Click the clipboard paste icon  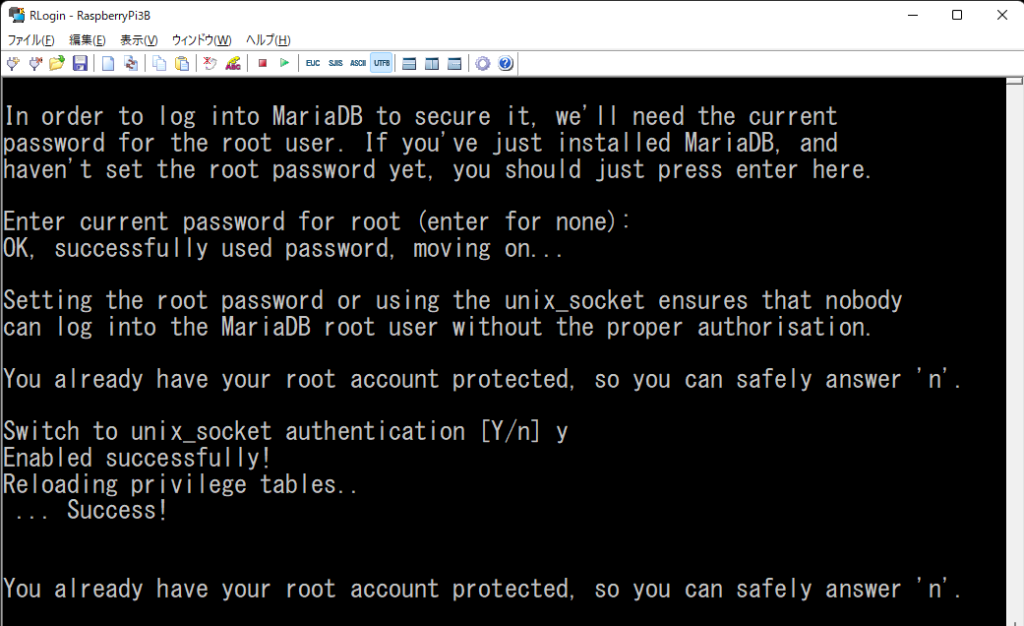182,63
